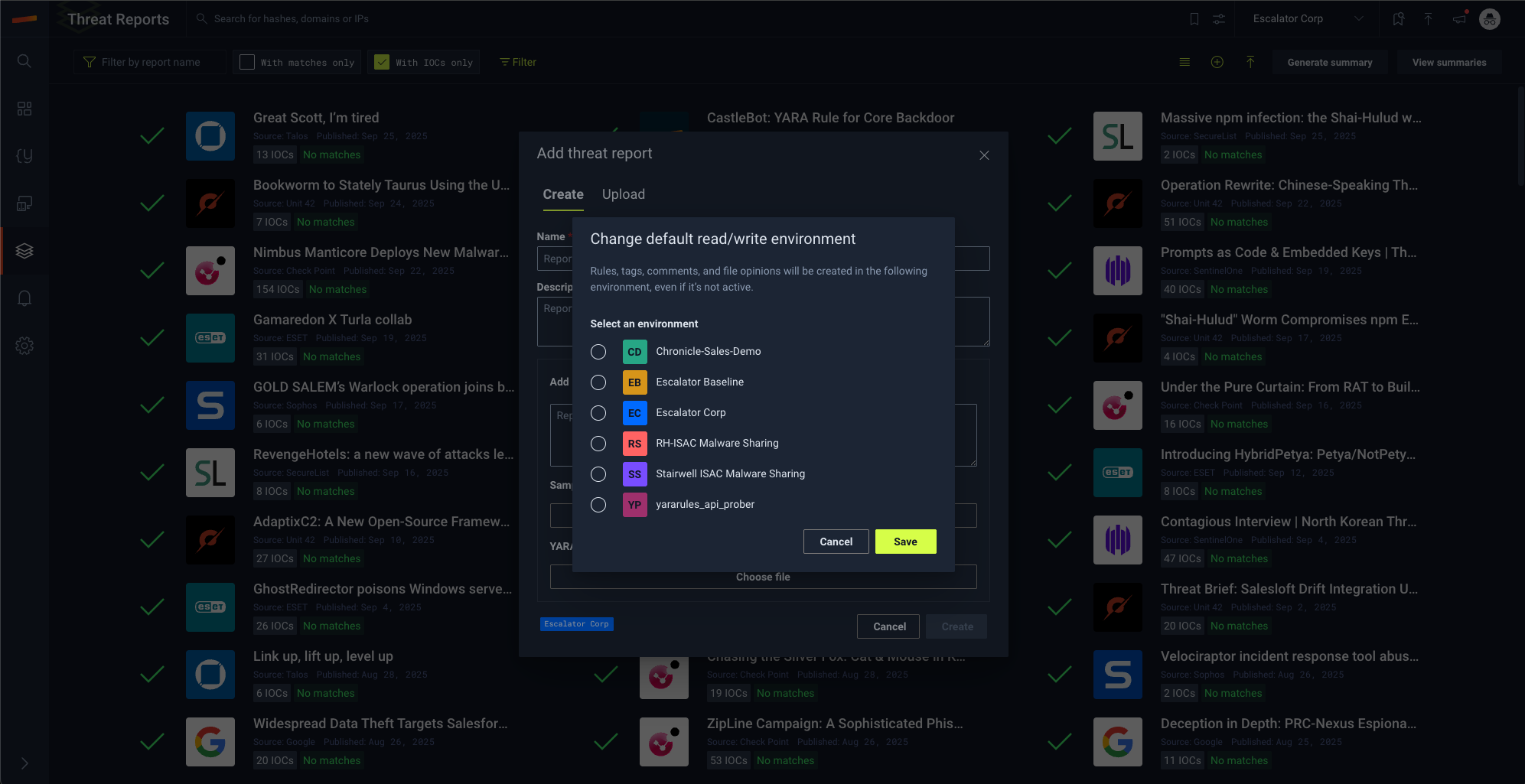1525x784 pixels.
Task: Click the Sophos logo for GOLD SALEM report
Action: coord(210,405)
